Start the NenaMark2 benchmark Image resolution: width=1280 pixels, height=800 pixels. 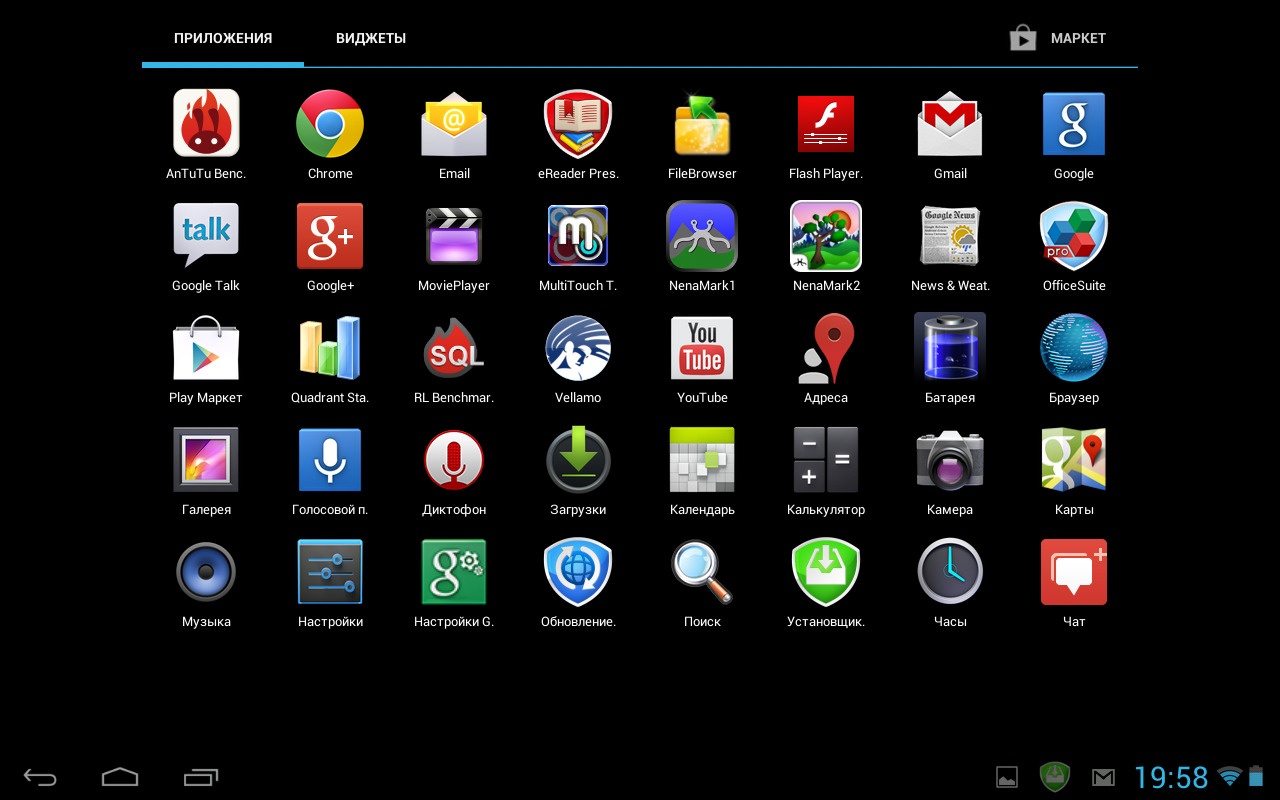(826, 236)
